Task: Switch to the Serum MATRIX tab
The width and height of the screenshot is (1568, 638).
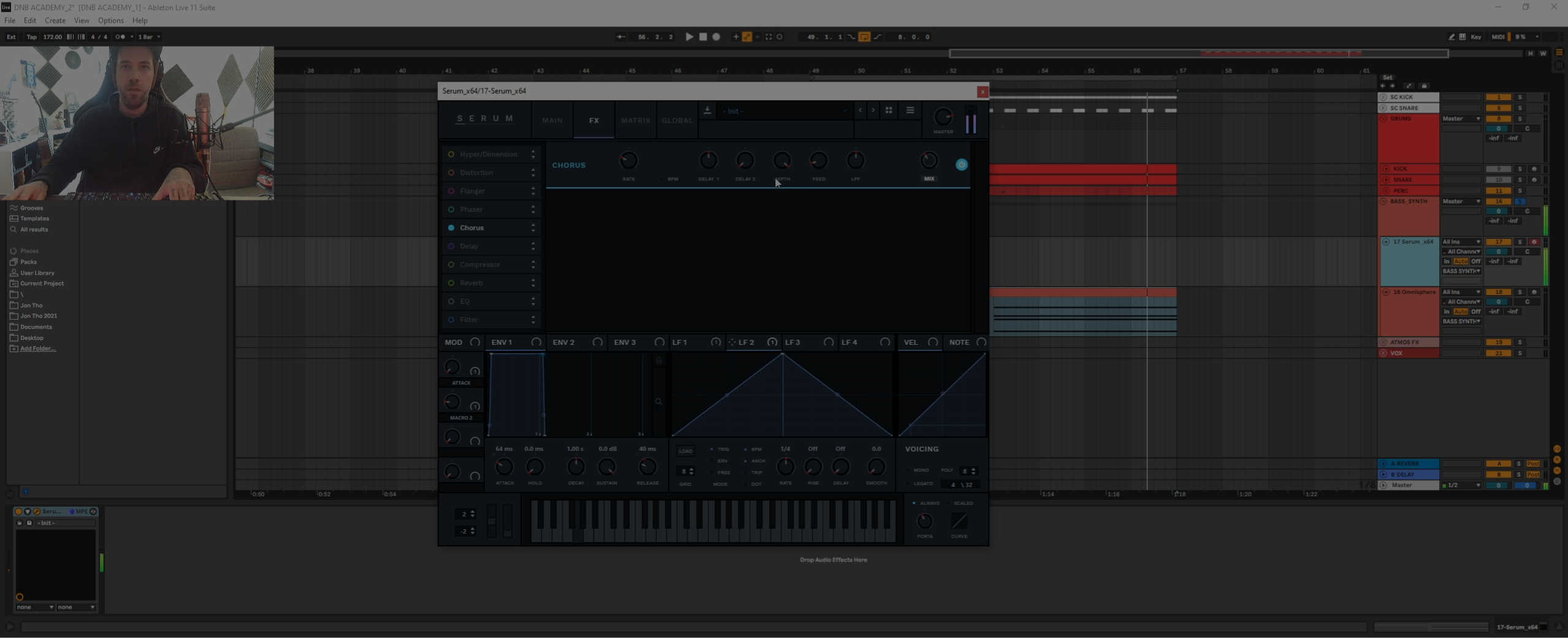Action: [635, 120]
